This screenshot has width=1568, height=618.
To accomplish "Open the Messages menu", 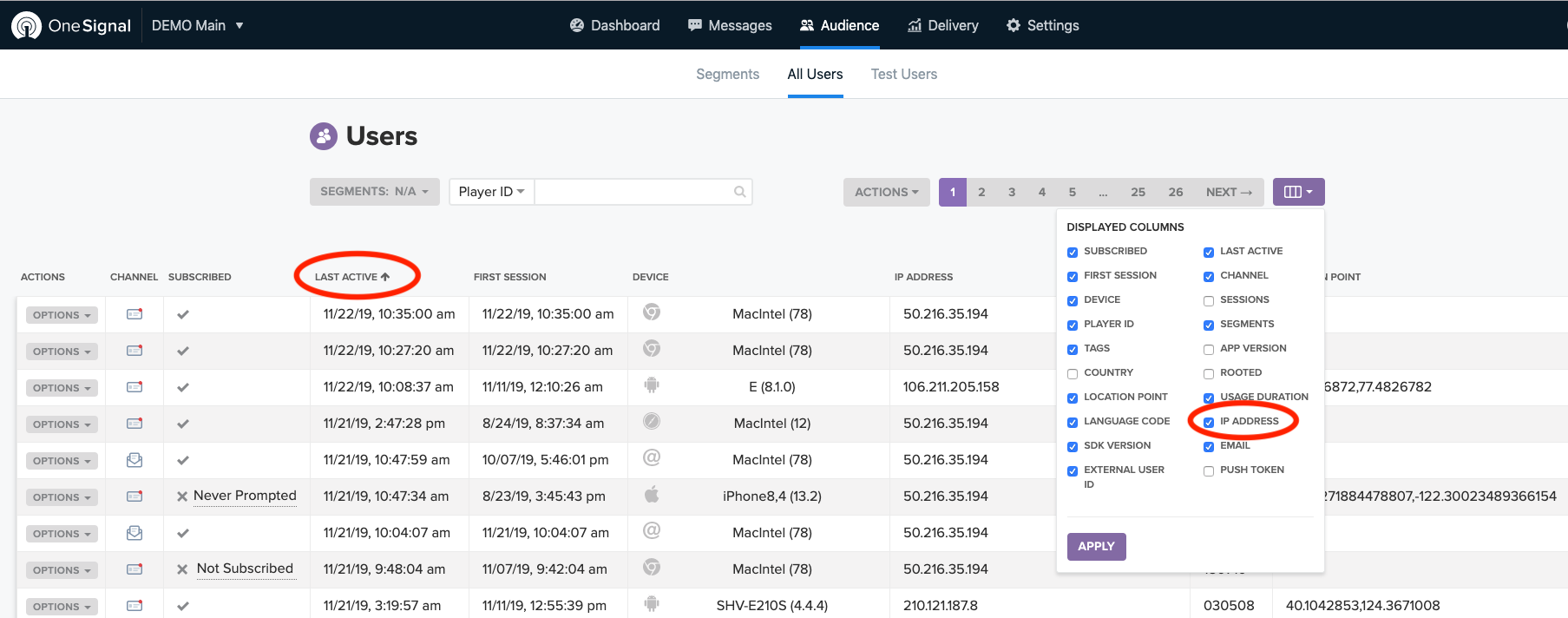I will pos(730,25).
